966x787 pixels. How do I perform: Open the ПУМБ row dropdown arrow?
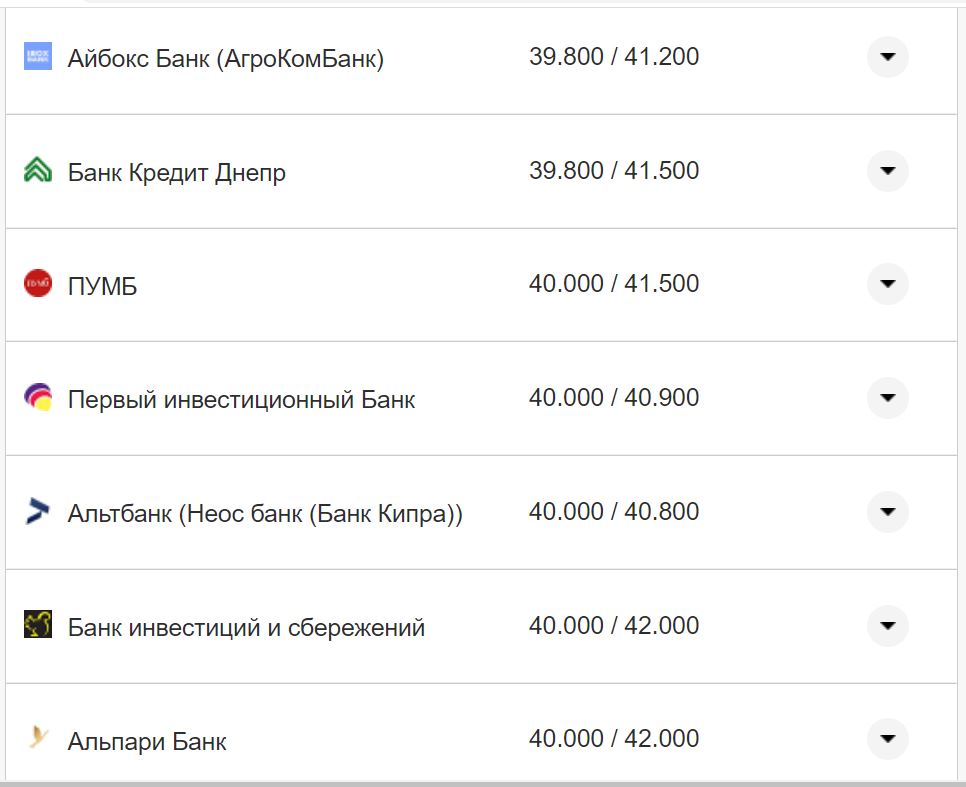point(887,284)
